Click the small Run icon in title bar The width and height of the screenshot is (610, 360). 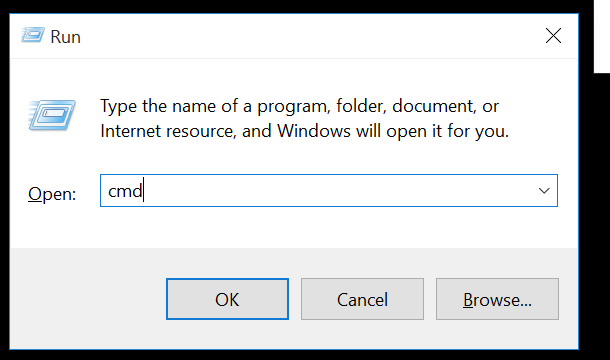point(33,35)
